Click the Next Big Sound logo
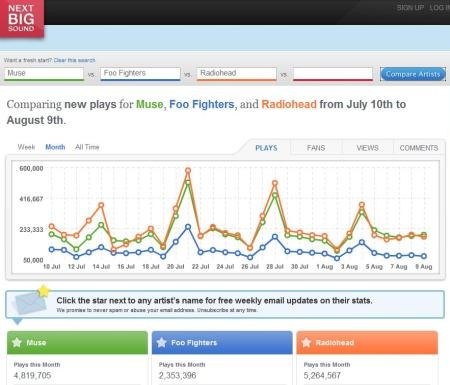450x385 pixels. pyautogui.click(x=22, y=18)
